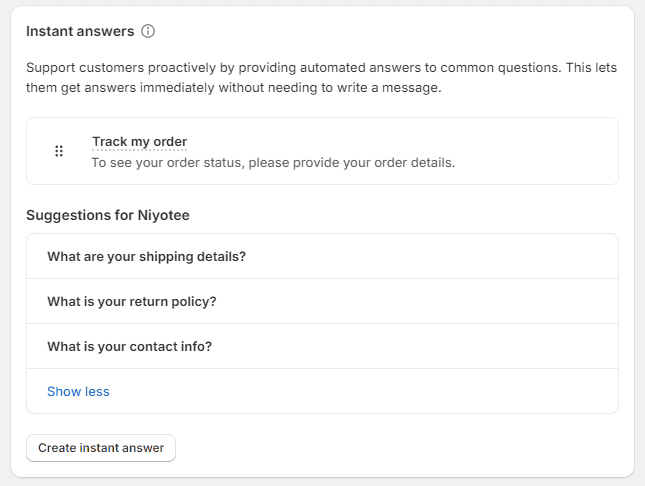Click the words without needing to write a message
Viewport: 645px width, 486px height.
tap(330, 88)
